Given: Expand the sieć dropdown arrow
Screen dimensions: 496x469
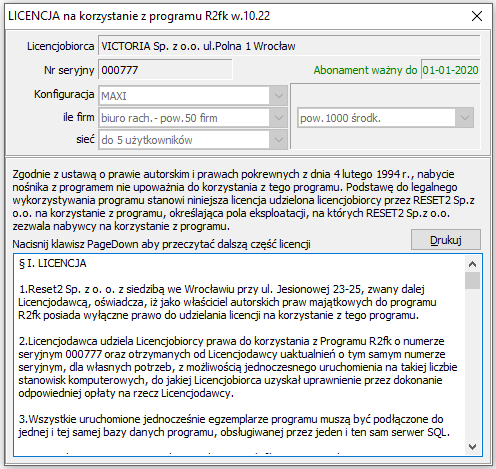Looking at the screenshot, I should click(278, 140).
